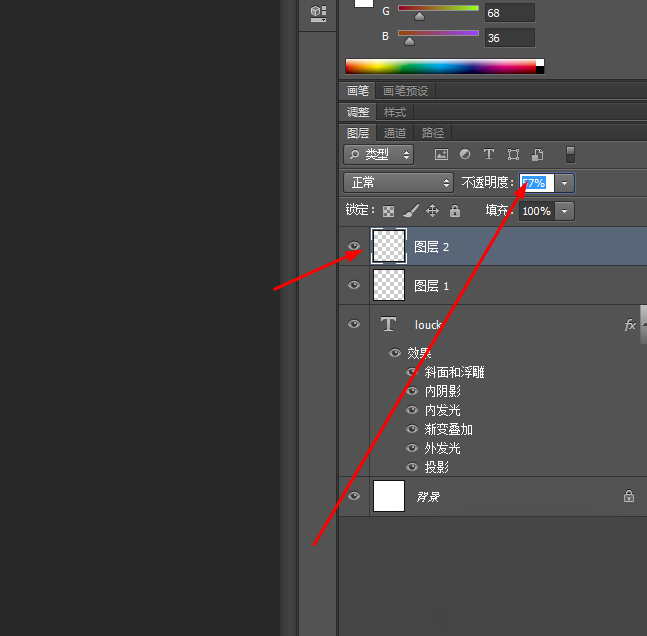Click the 3D panel icon in the dock
647x636 pixels.
click(318, 14)
